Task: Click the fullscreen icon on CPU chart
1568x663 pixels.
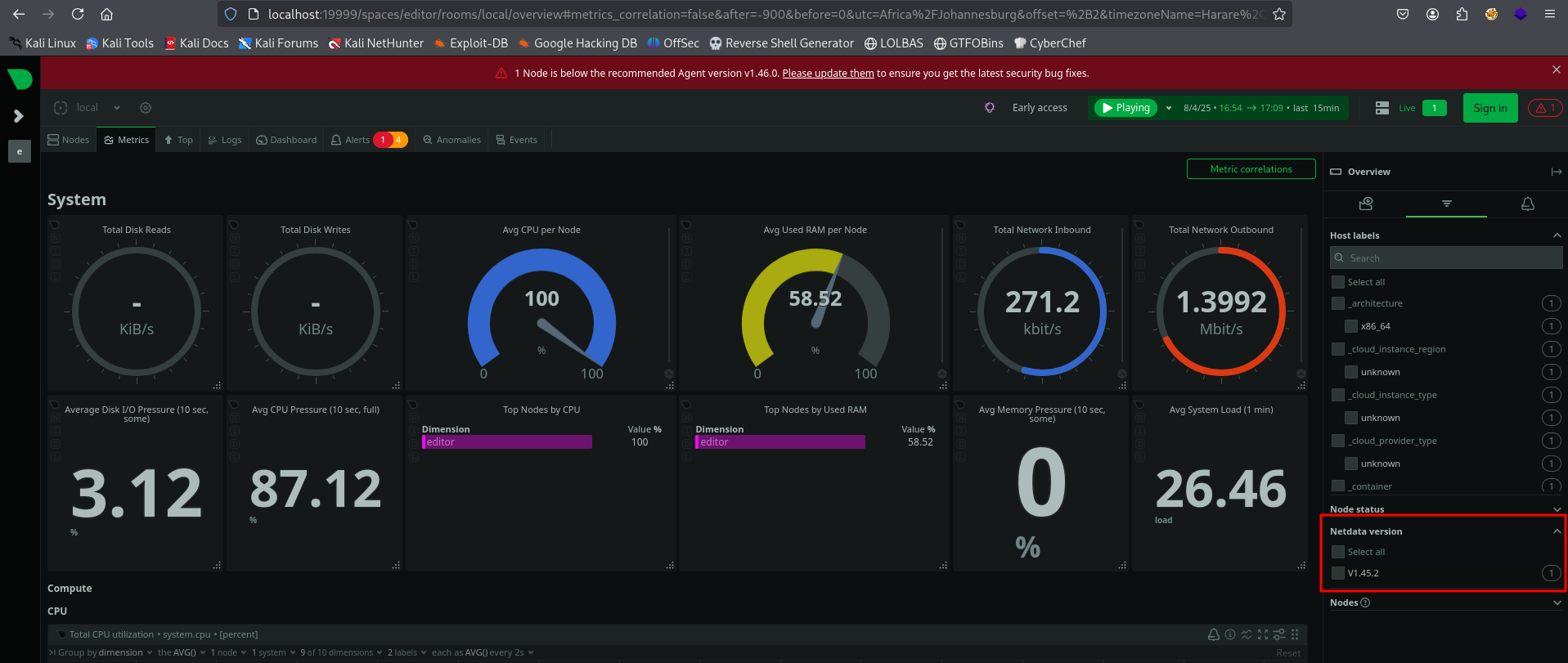Action: (x=1263, y=634)
